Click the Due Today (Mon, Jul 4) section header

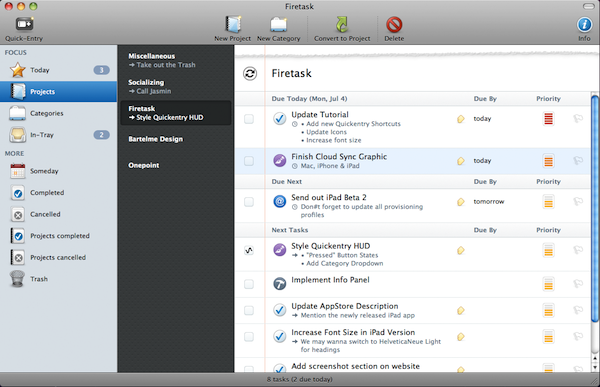(412, 99)
